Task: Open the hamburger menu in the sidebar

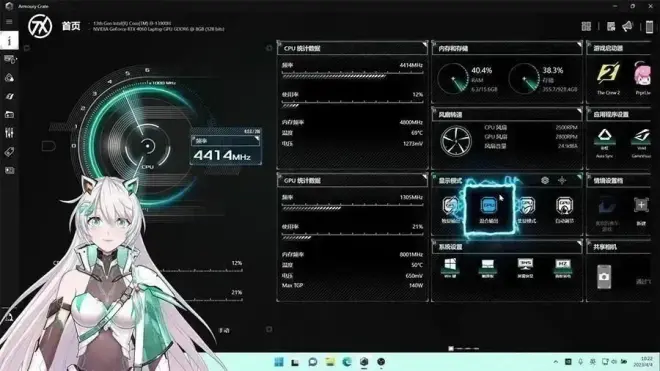Action: point(9,21)
